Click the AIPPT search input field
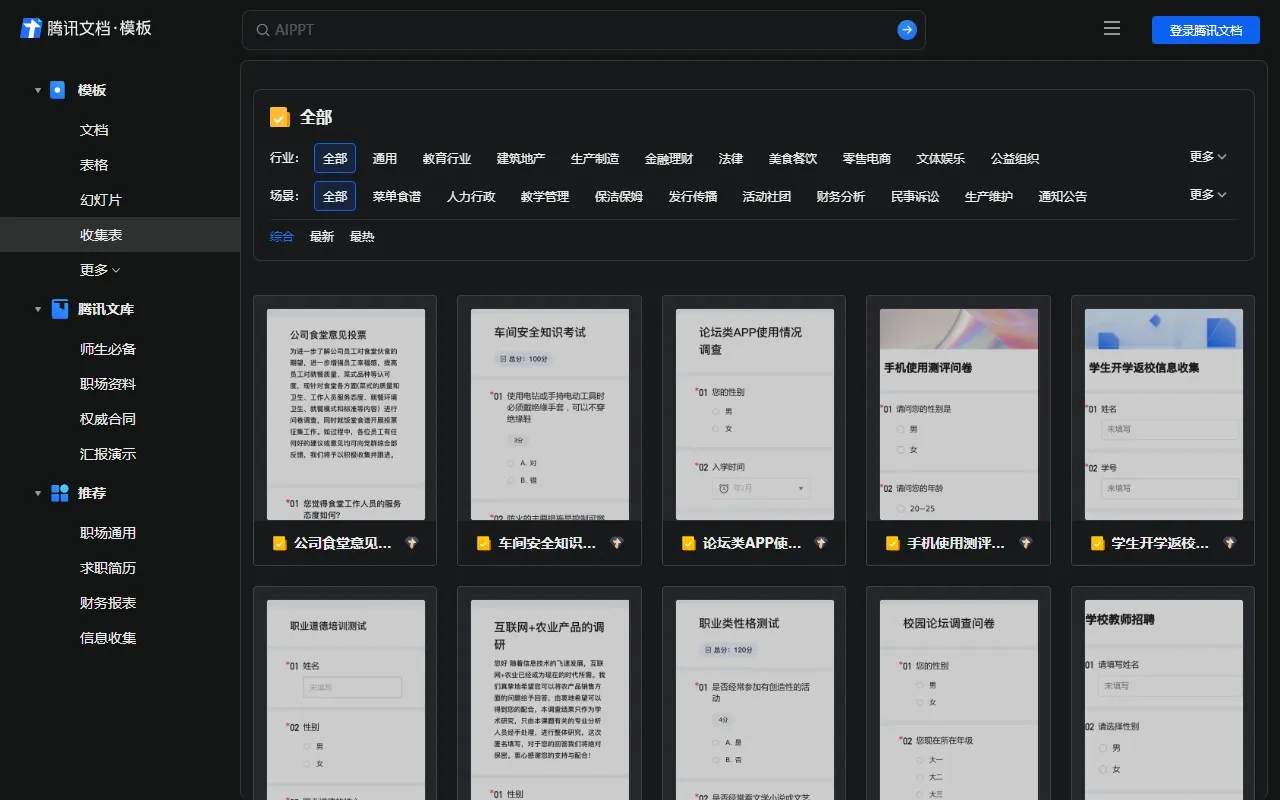1280x800 pixels. [x=500, y=29]
